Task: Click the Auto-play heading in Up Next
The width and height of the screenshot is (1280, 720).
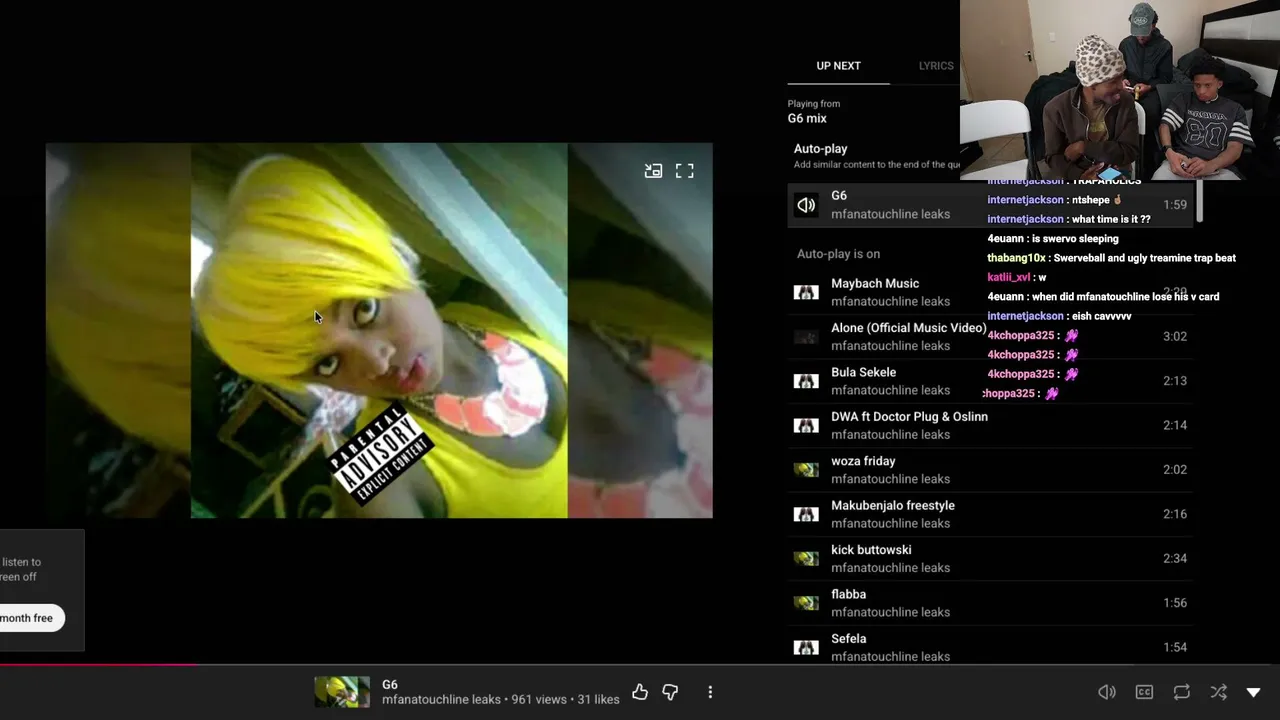Action: tap(820, 149)
